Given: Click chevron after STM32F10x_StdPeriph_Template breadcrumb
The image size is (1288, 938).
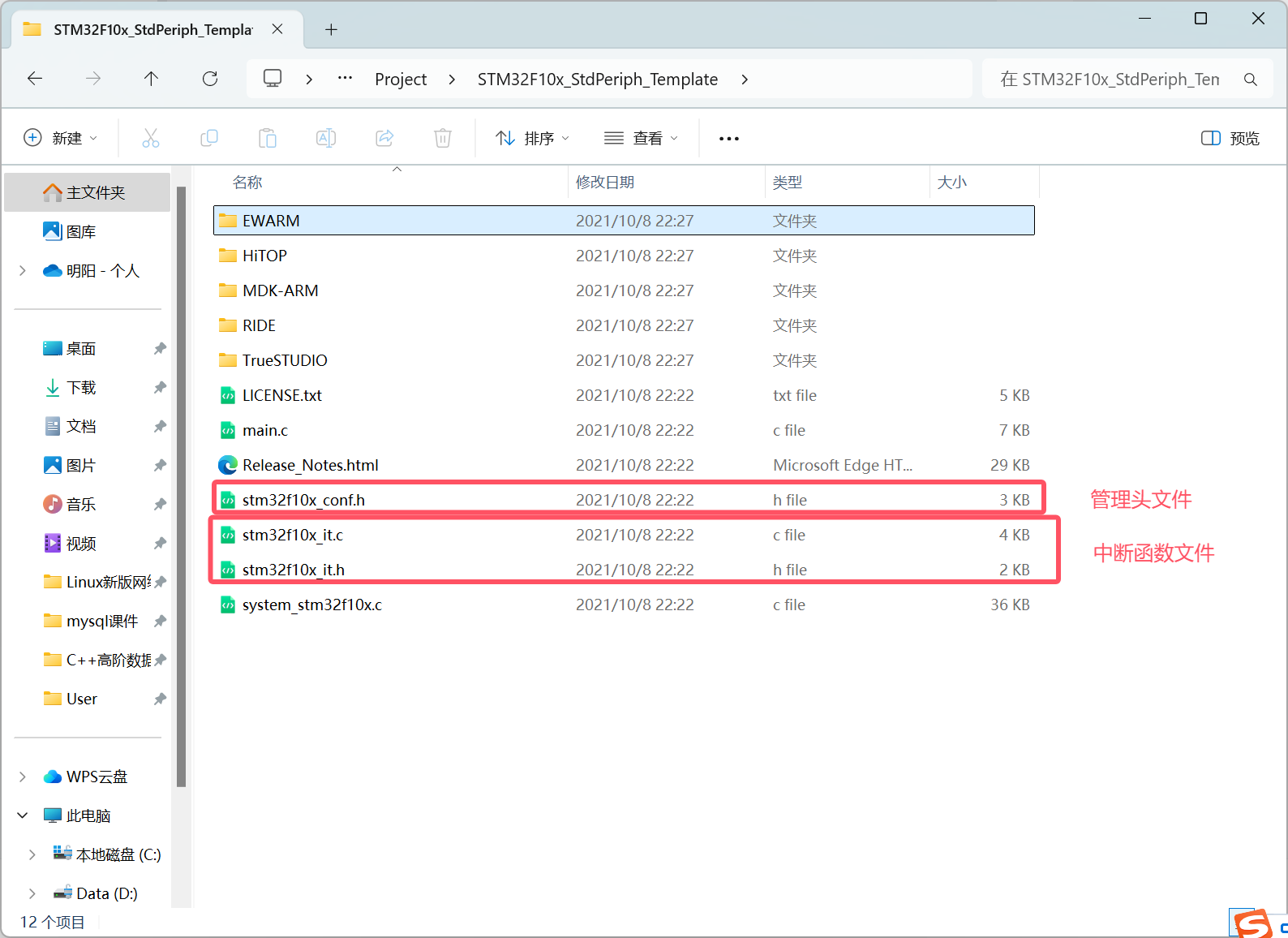Looking at the screenshot, I should (x=745, y=80).
